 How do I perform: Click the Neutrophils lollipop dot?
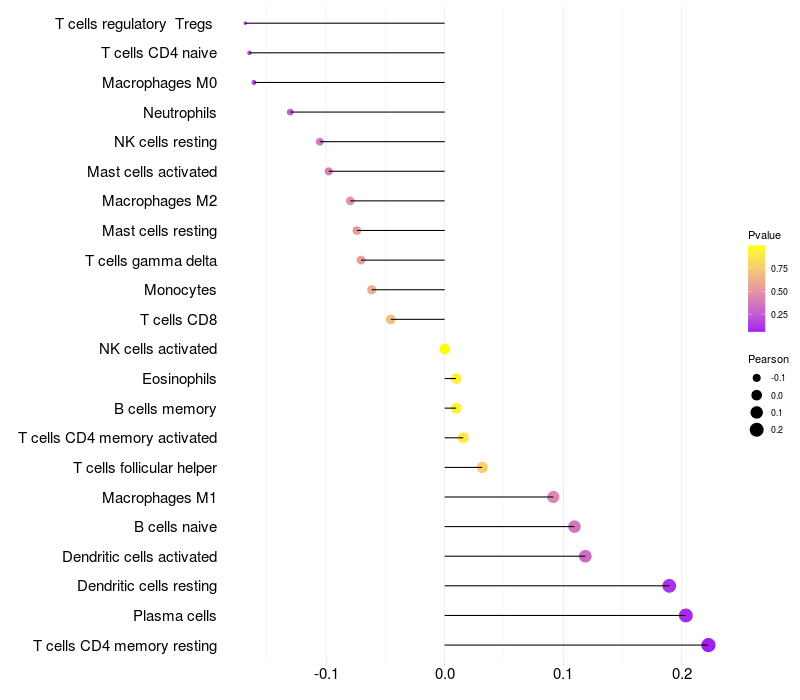tap(290, 112)
